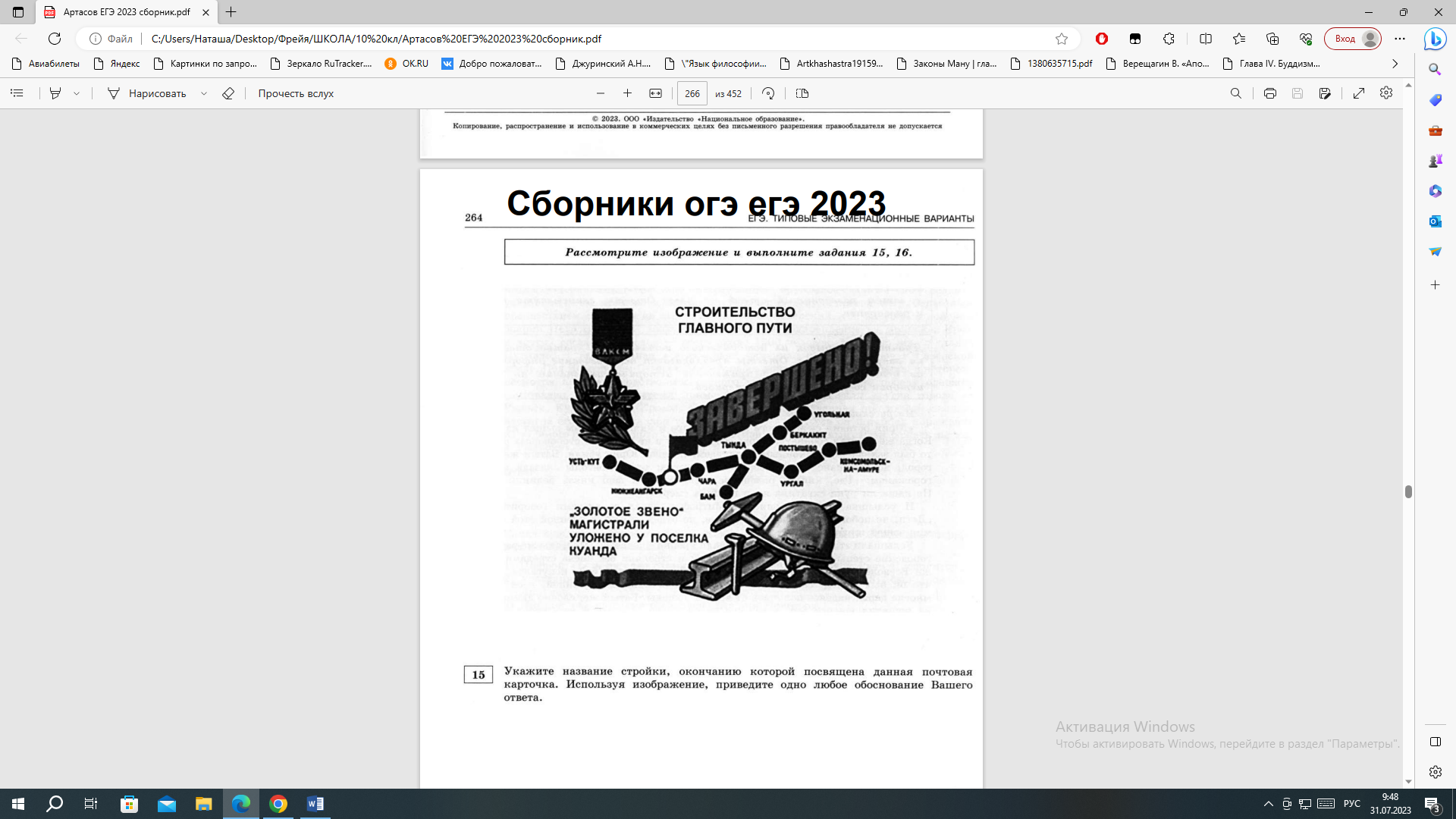This screenshot has height=819, width=1456.
Task: Add a sidebar app with plus
Action: 1435,285
